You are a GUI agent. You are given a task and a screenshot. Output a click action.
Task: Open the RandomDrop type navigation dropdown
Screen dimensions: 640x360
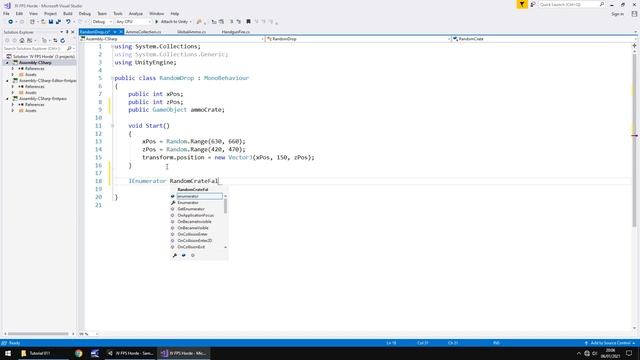coord(358,39)
